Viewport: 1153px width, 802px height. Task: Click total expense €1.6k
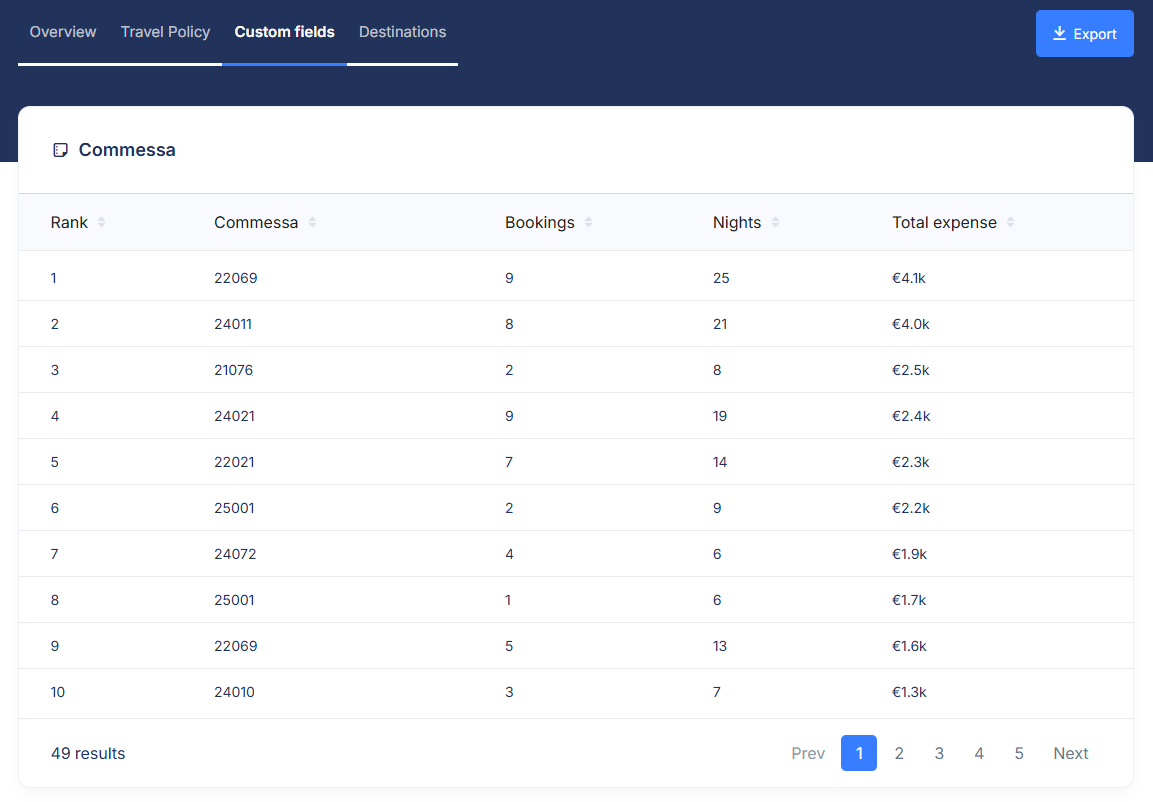pyautogui.click(x=910, y=646)
